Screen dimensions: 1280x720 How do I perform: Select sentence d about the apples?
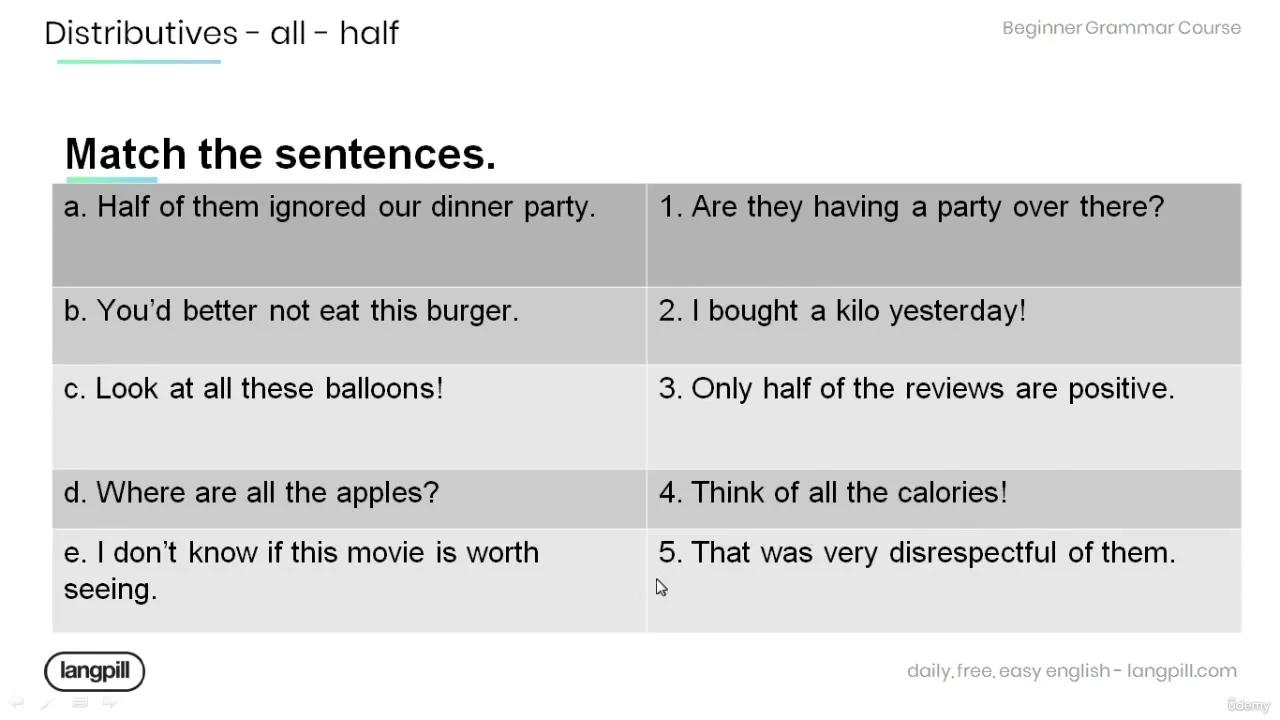click(x=251, y=492)
